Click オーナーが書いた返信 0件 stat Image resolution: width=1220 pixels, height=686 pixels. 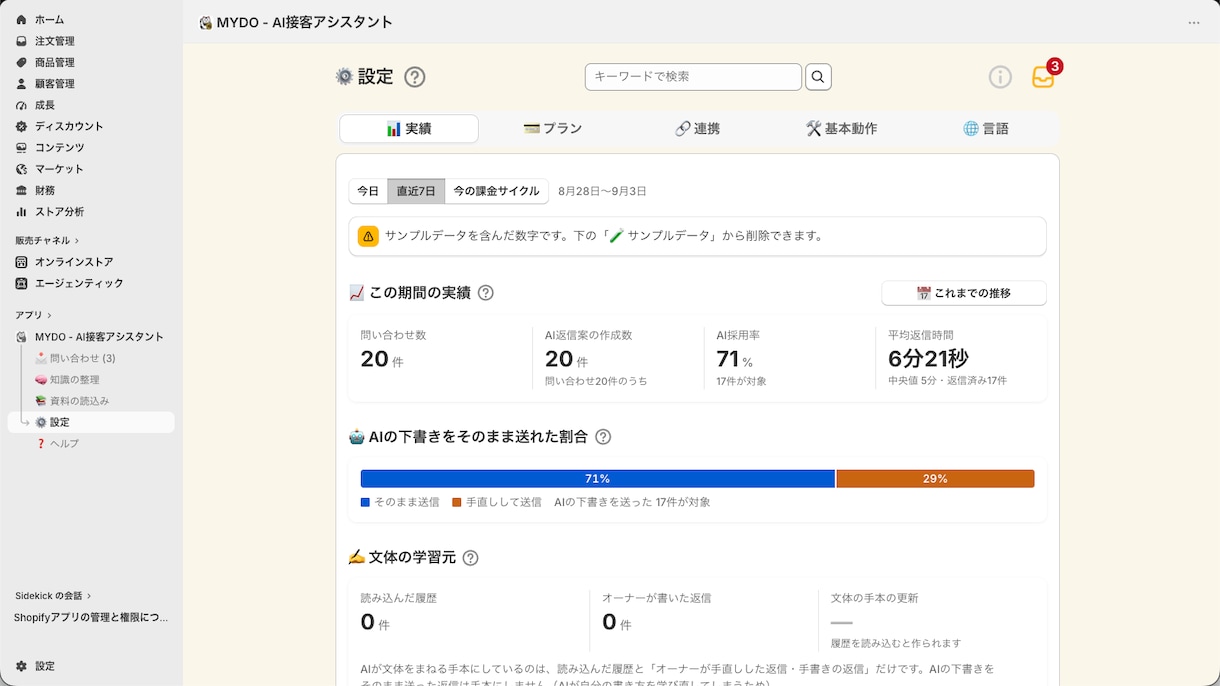click(x=704, y=621)
